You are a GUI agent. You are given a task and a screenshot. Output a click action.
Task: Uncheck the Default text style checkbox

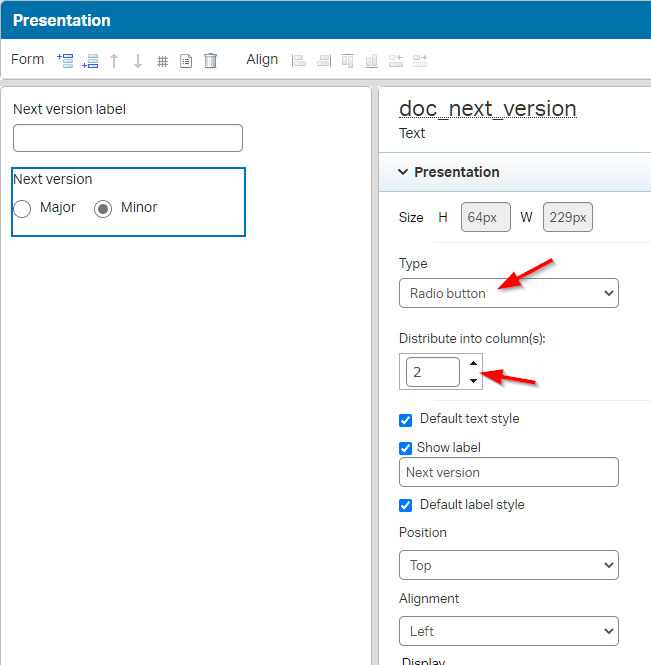[406, 420]
